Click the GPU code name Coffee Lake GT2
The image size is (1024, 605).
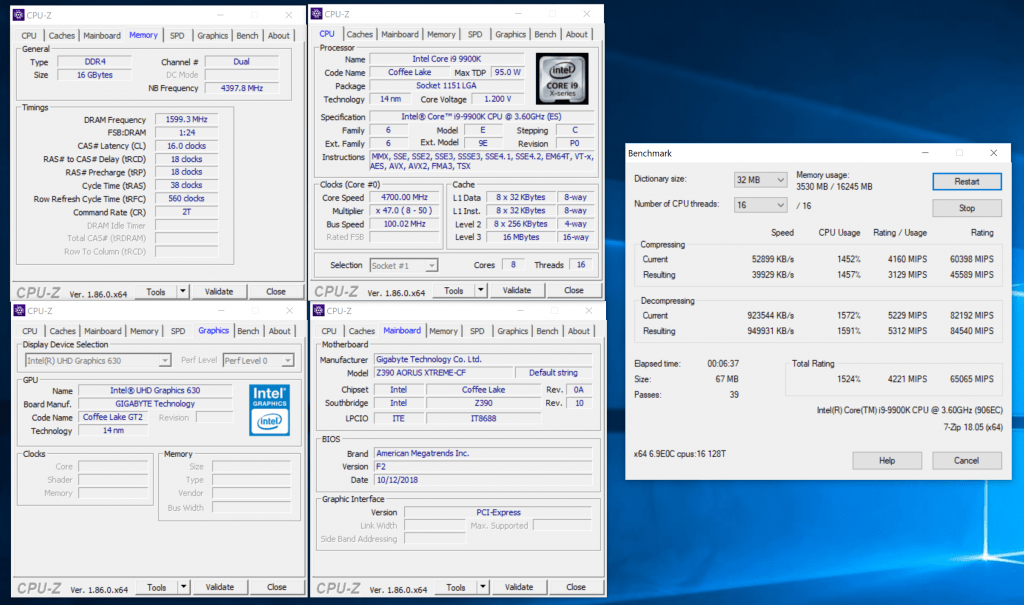point(113,417)
